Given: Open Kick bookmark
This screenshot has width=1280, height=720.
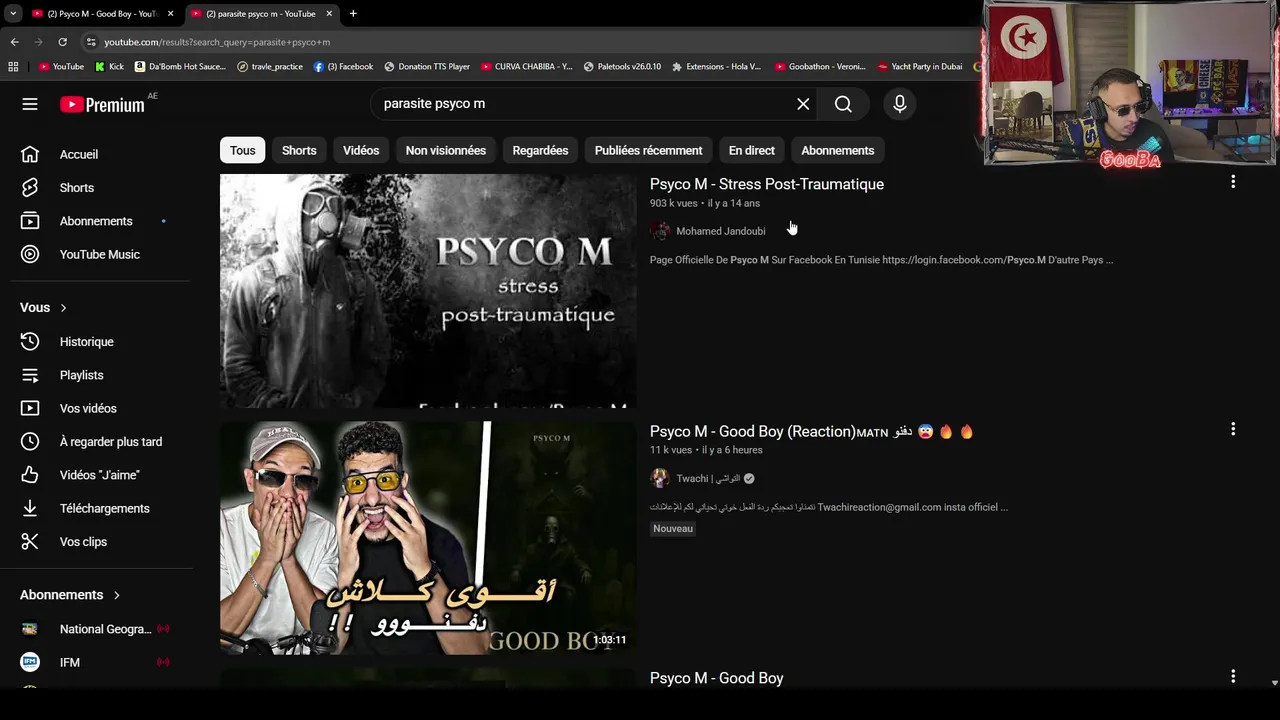Looking at the screenshot, I should [x=110, y=67].
